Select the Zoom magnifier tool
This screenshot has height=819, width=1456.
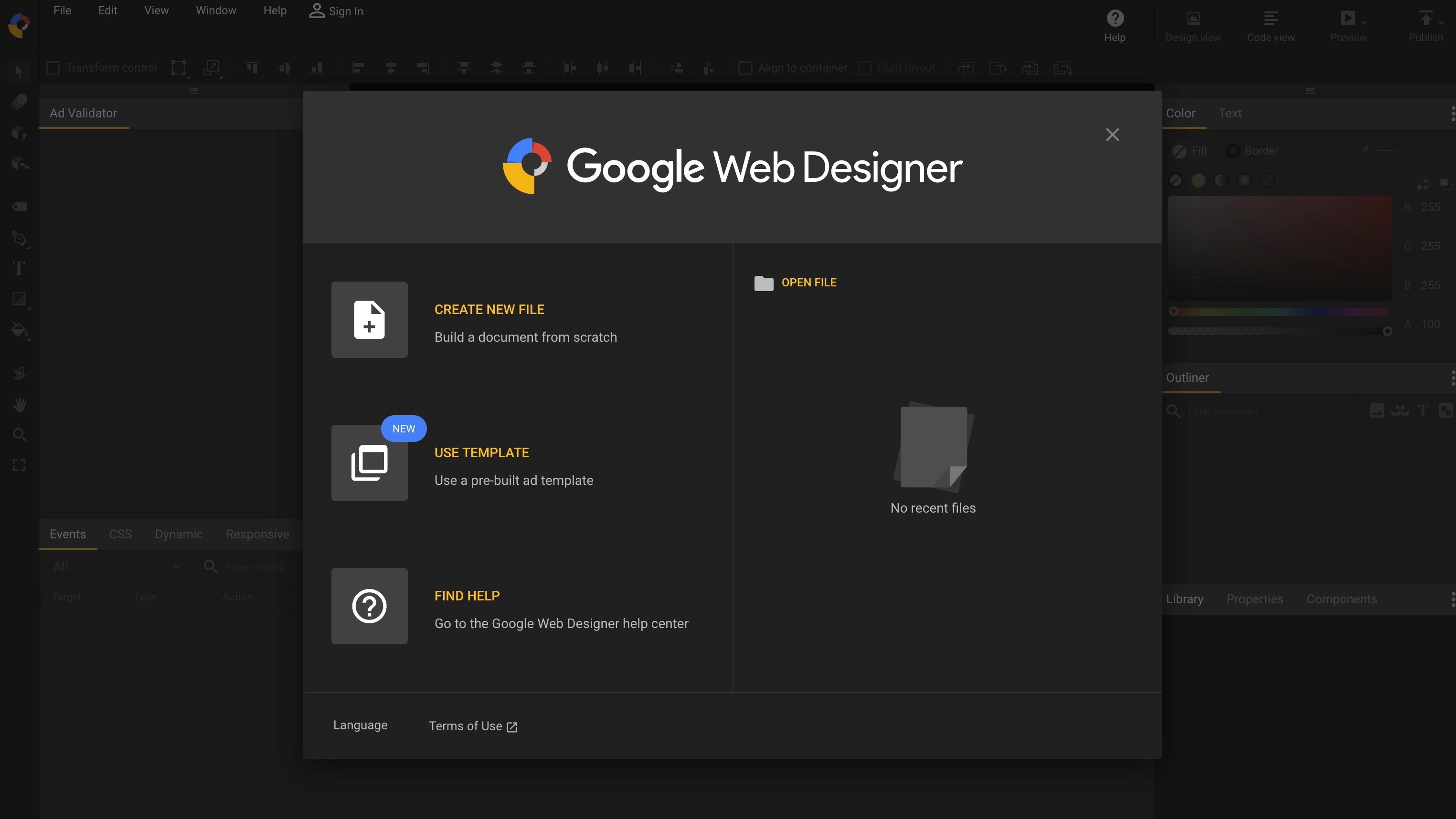(x=19, y=435)
